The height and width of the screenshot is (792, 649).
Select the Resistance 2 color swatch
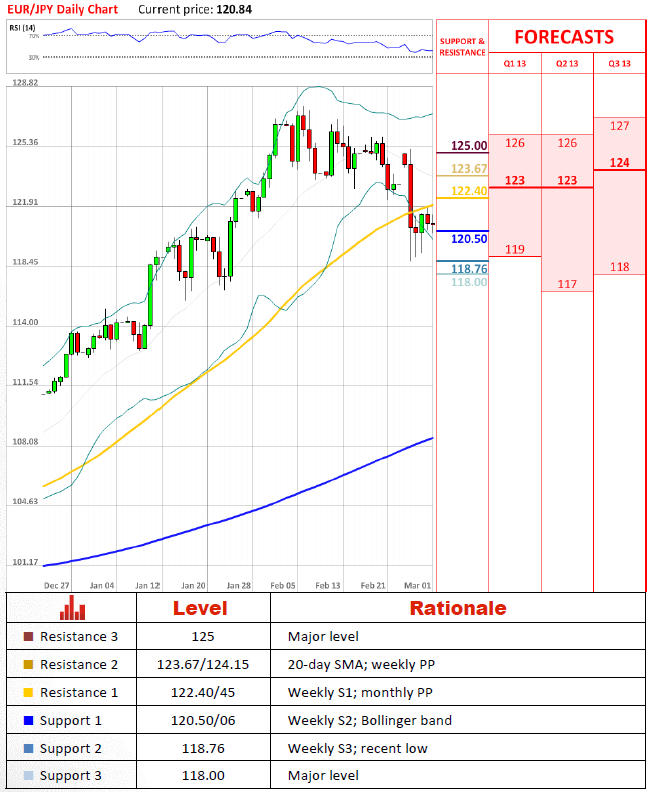[28, 664]
